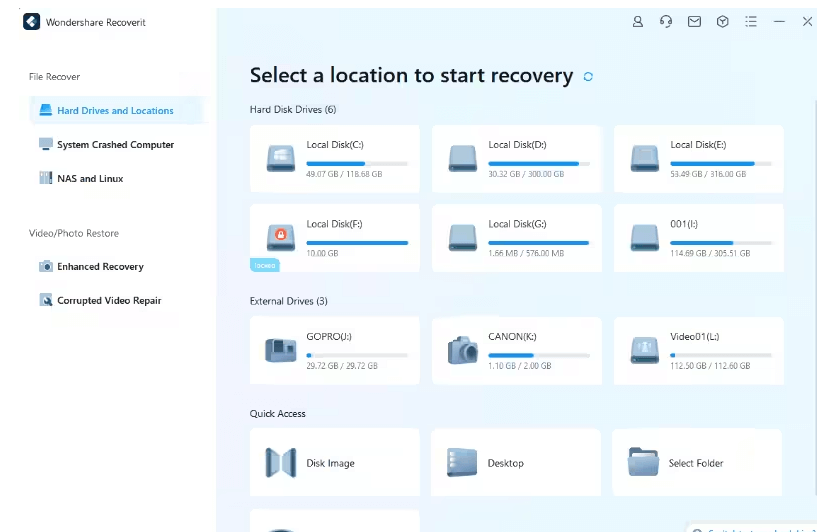The width and height of the screenshot is (817, 532).
Task: Select the 001(I:) drive icon
Action: 645,238
